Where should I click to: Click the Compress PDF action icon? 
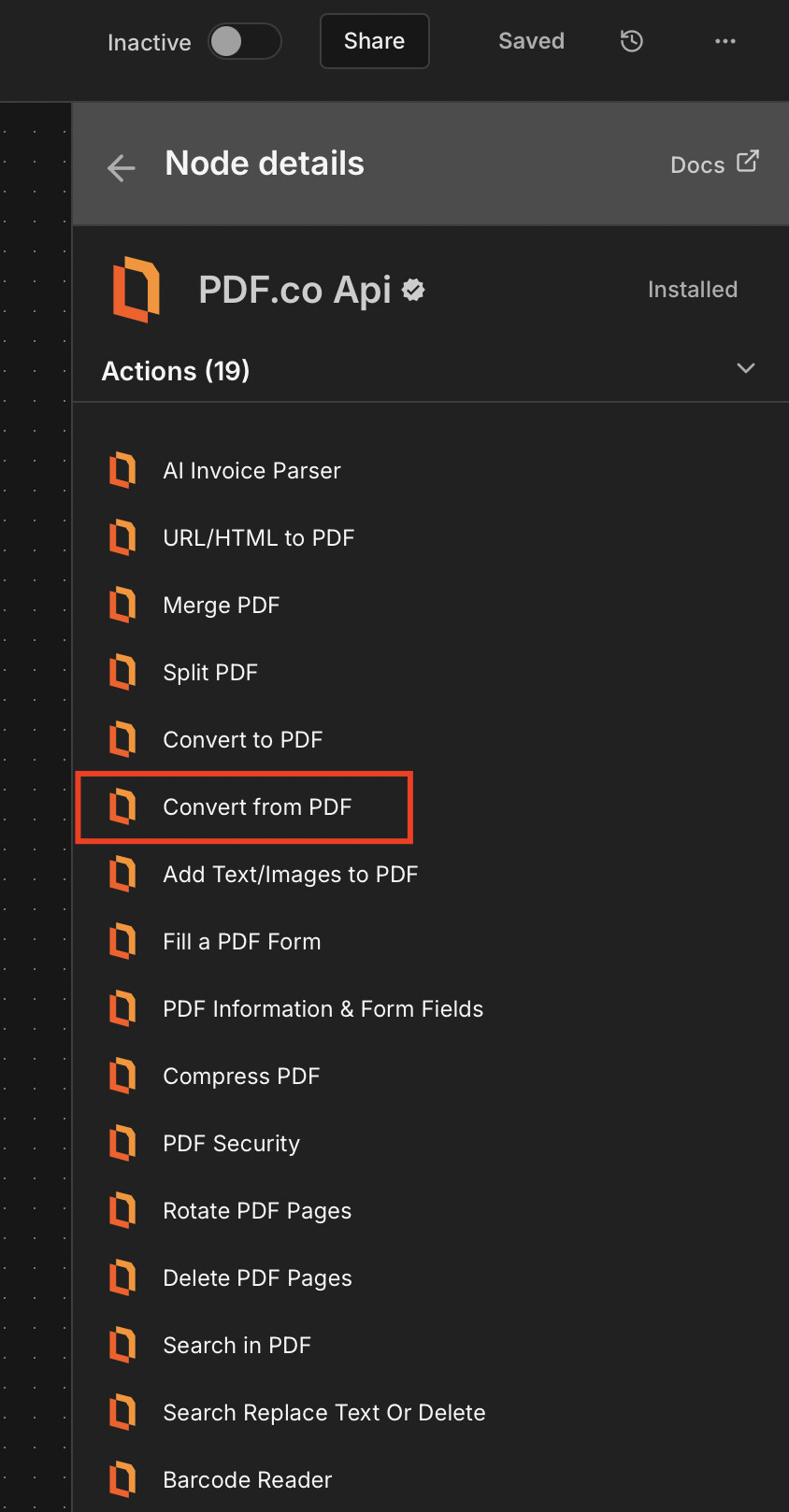coord(122,1076)
